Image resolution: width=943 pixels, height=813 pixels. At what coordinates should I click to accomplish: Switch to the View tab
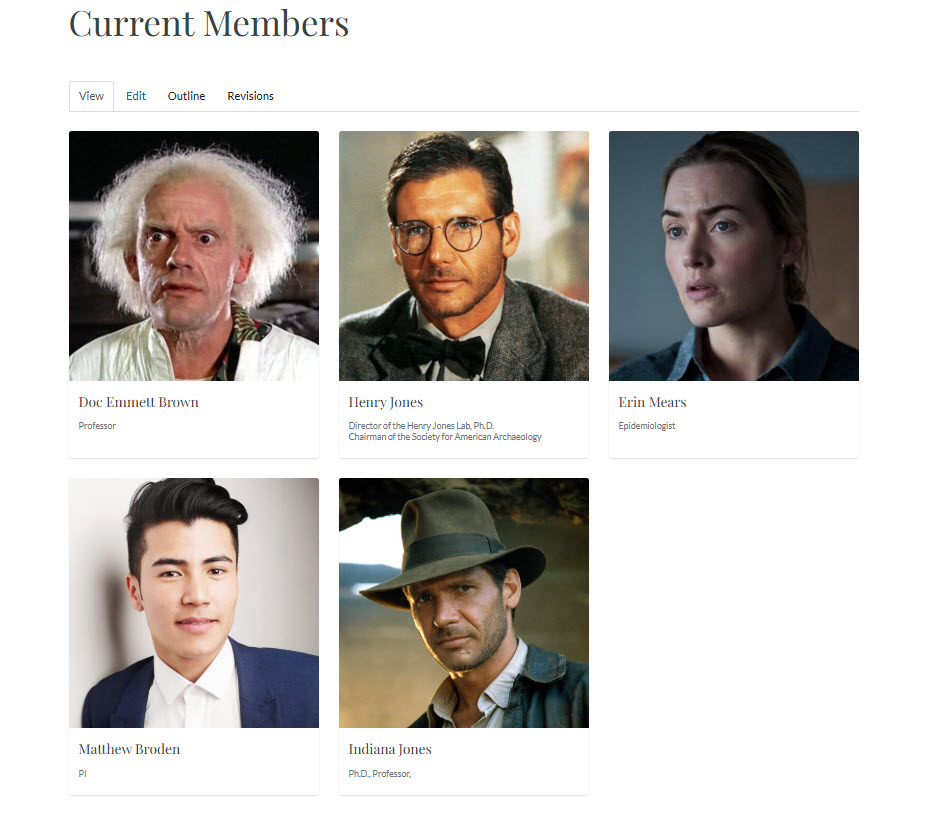click(x=91, y=96)
